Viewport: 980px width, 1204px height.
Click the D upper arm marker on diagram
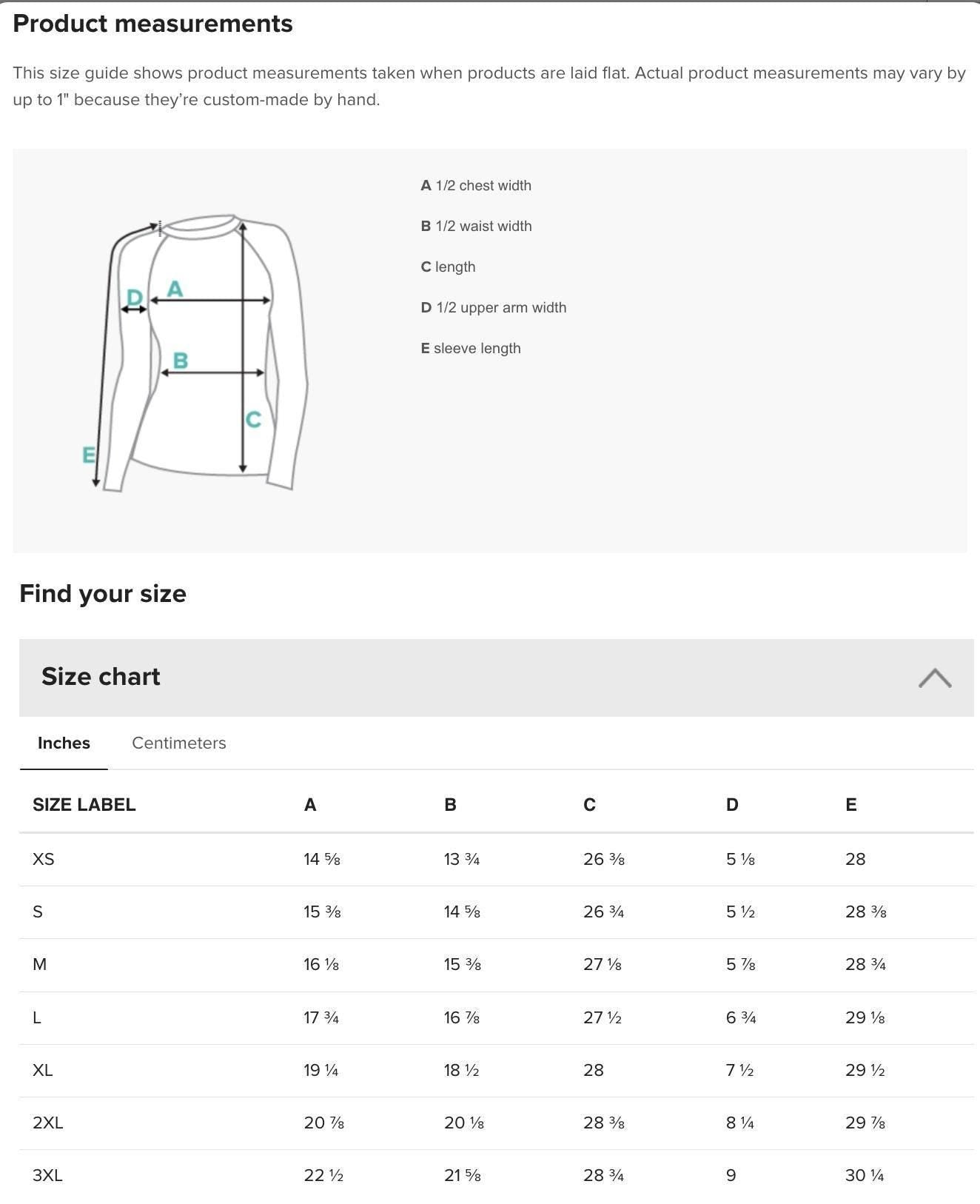click(135, 297)
